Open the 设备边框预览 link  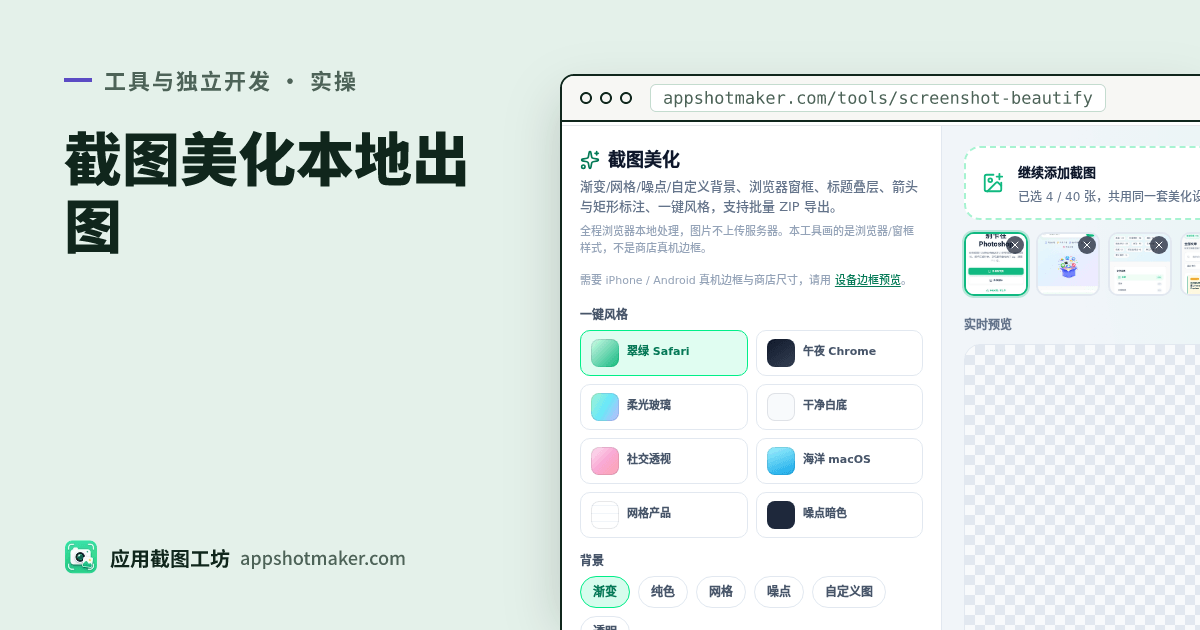point(868,280)
